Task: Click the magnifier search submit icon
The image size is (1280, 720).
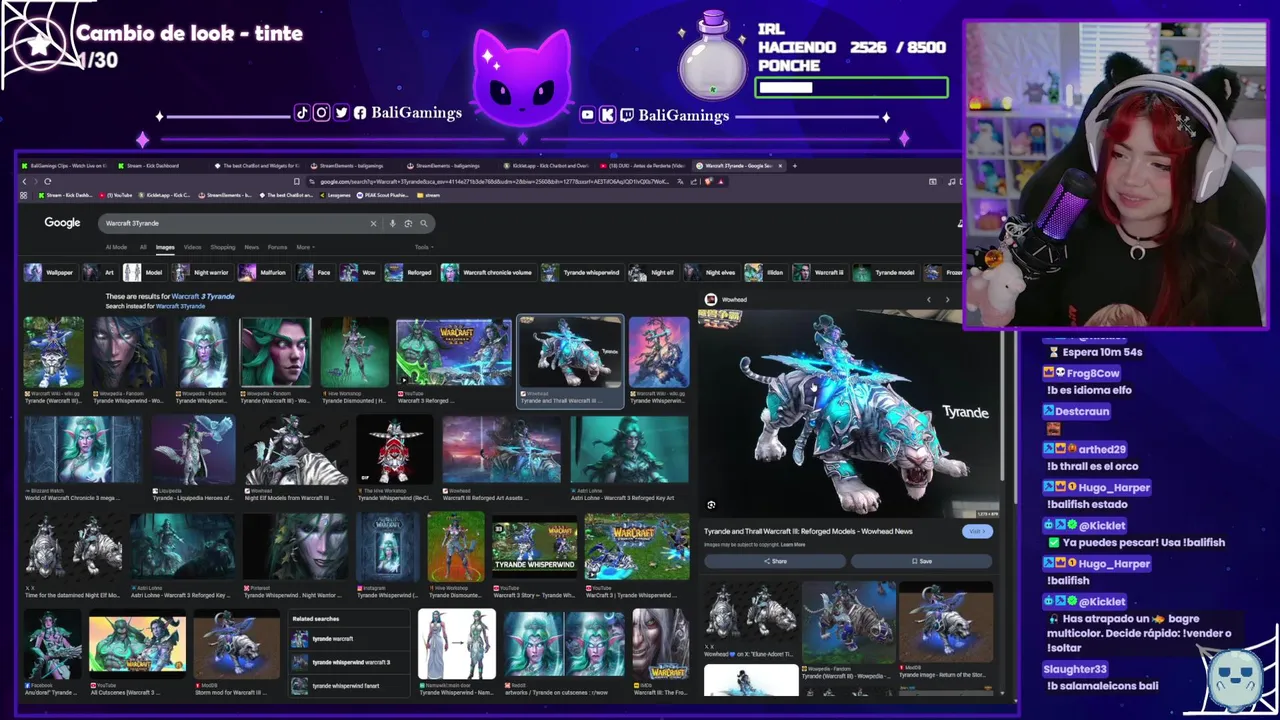Action: [x=424, y=223]
